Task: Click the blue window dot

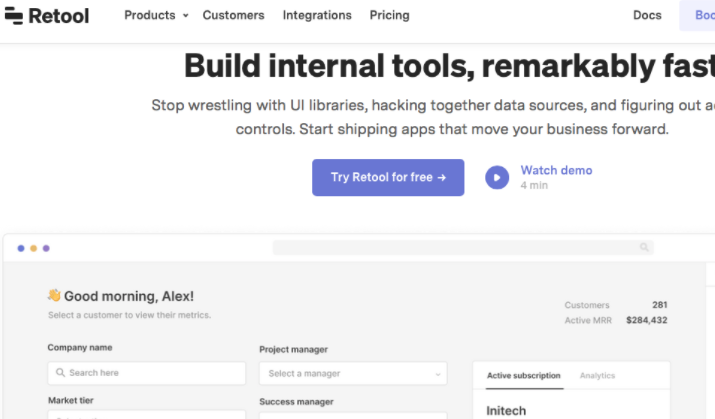Action: tap(21, 248)
